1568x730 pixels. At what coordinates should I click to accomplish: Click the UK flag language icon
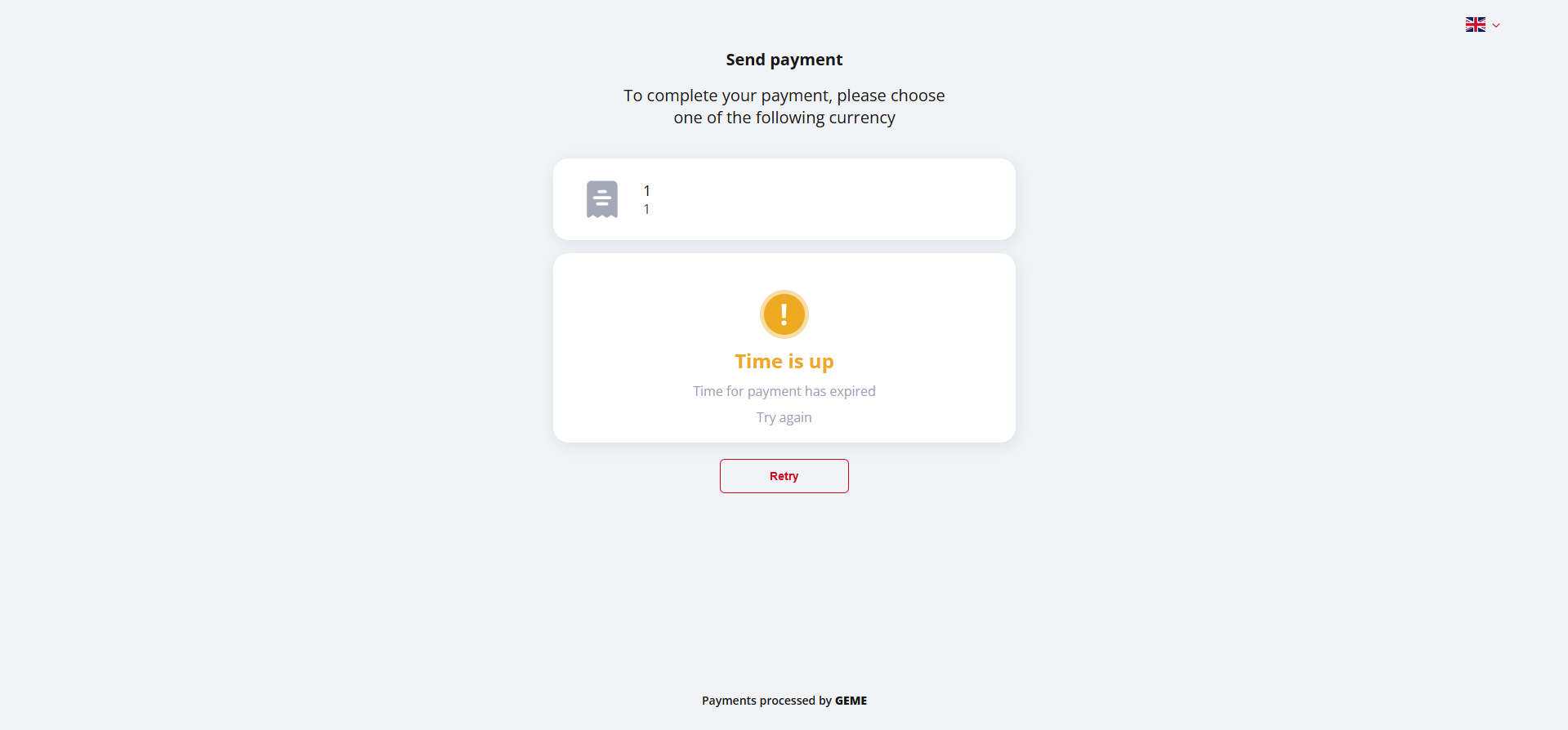coord(1475,24)
